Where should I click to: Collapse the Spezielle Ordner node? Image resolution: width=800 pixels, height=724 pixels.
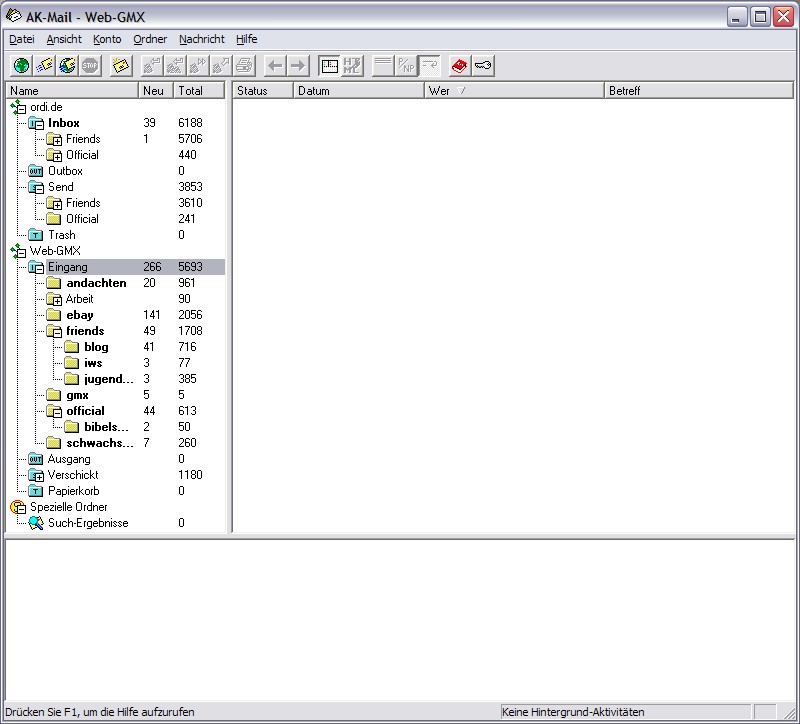coord(21,509)
